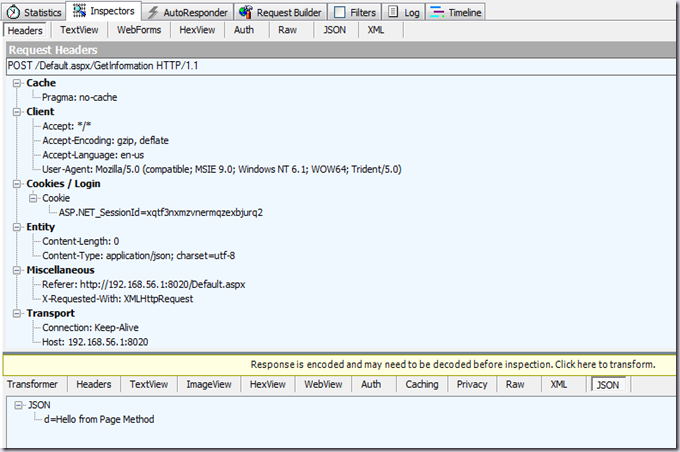Select the Content-Type application/json row
This screenshot has height=452, width=680.
pyautogui.click(x=138, y=255)
